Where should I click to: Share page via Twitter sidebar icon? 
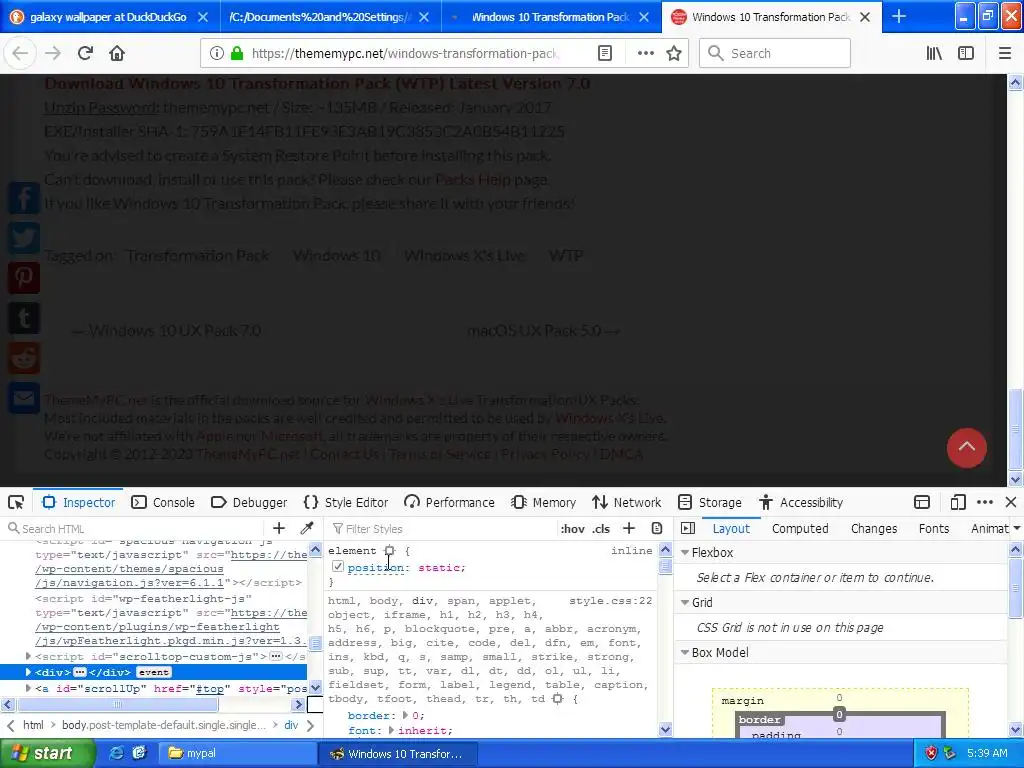(24, 238)
